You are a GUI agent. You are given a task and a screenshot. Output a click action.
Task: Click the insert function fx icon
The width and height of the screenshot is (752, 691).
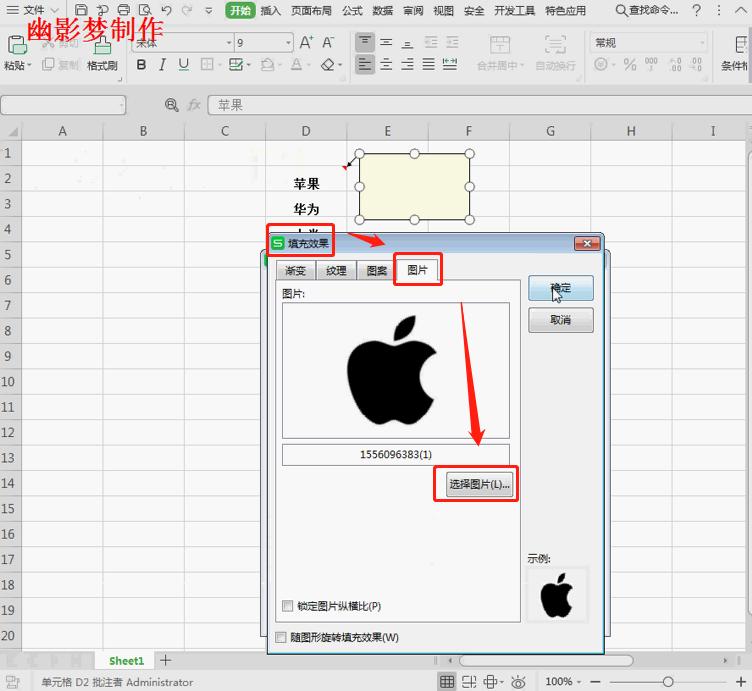[194, 105]
